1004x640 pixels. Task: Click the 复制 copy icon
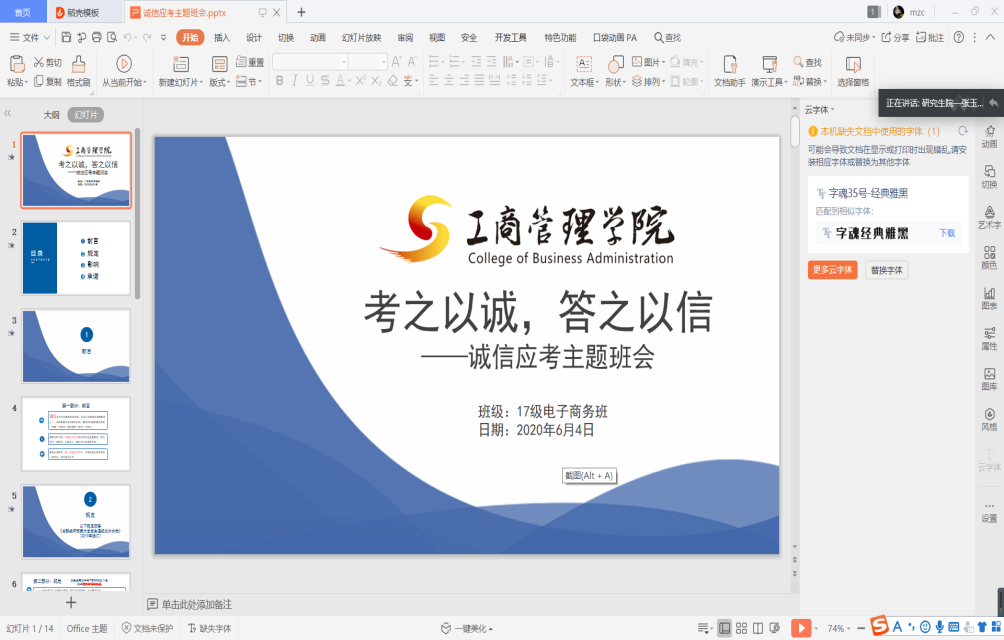[x=47, y=81]
